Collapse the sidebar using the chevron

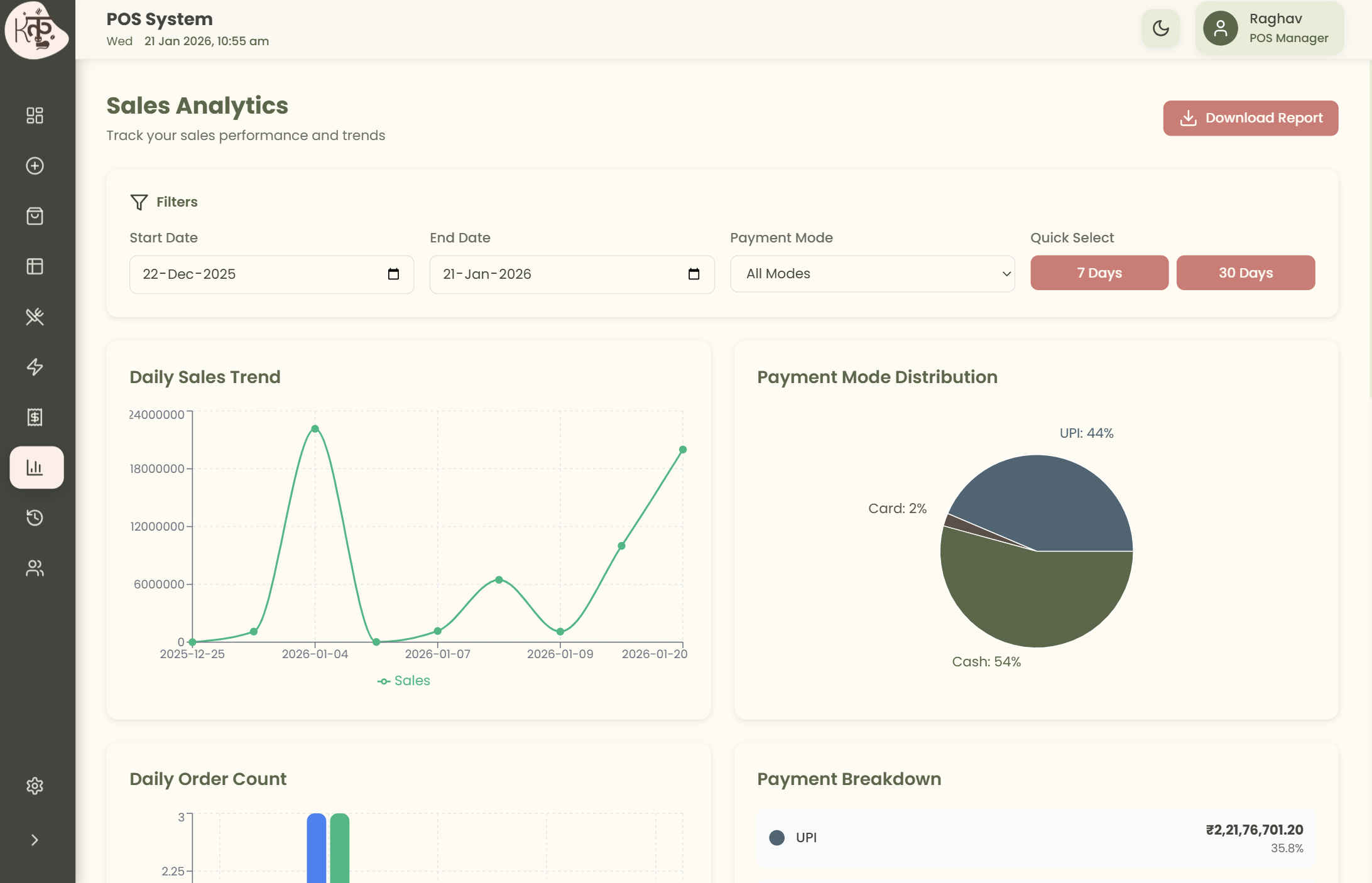[x=35, y=840]
